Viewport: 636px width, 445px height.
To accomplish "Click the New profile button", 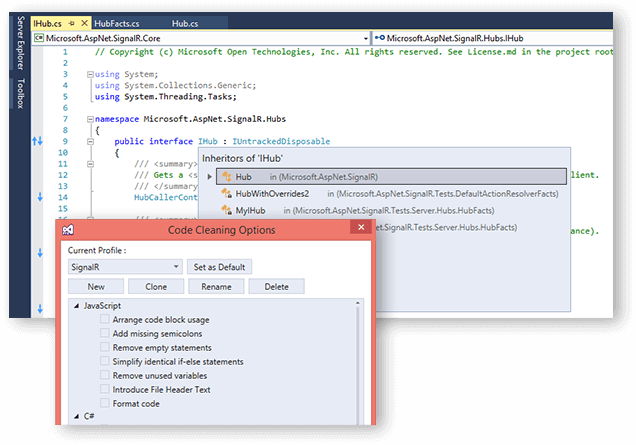I will point(96,286).
